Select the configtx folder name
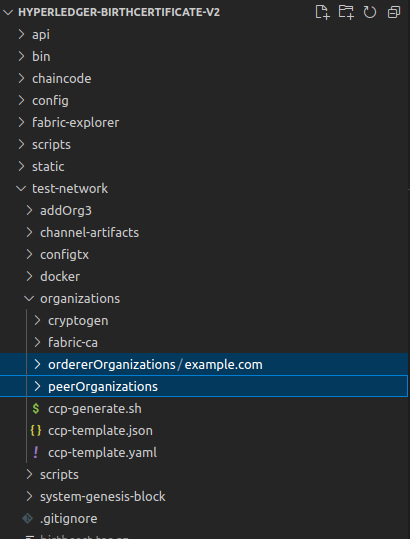The width and height of the screenshot is (410, 539). pos(65,255)
